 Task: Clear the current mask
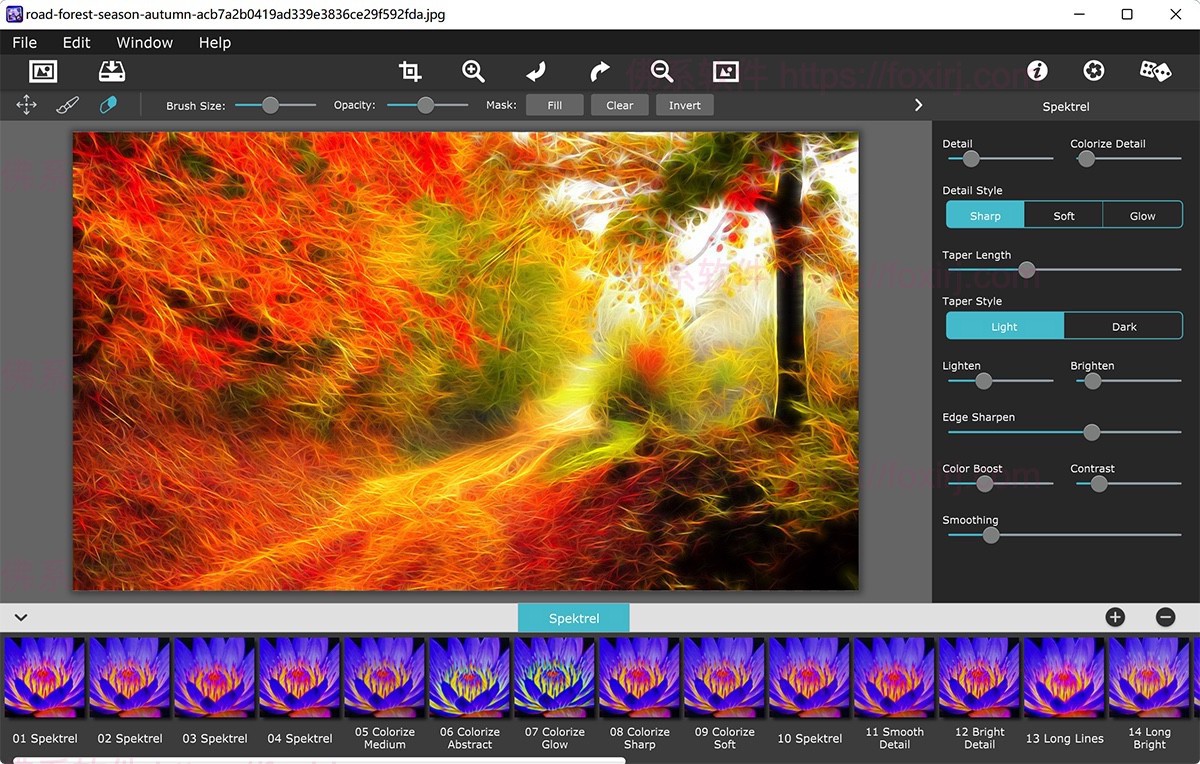pos(619,104)
